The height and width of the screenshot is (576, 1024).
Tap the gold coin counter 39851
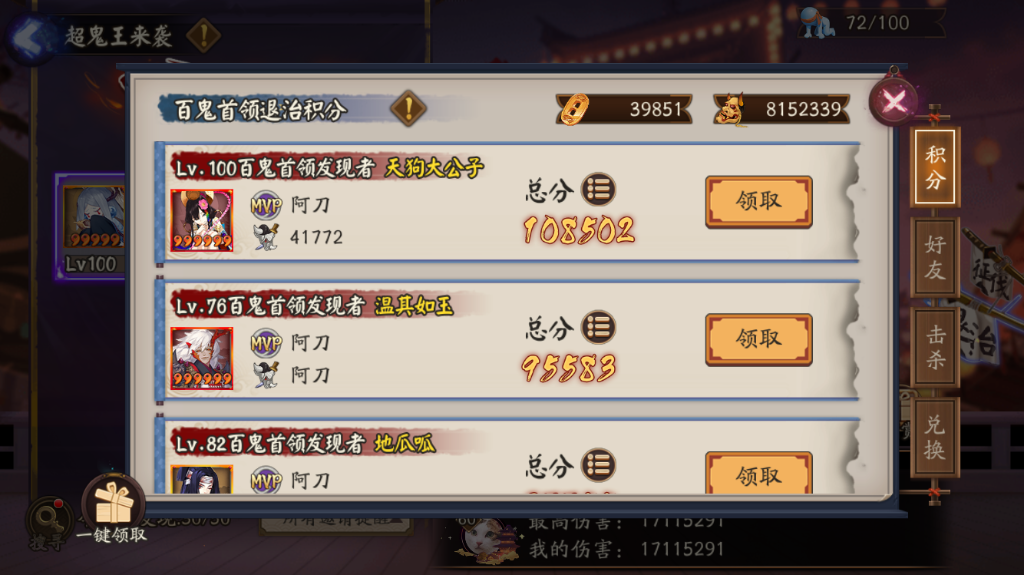click(624, 109)
